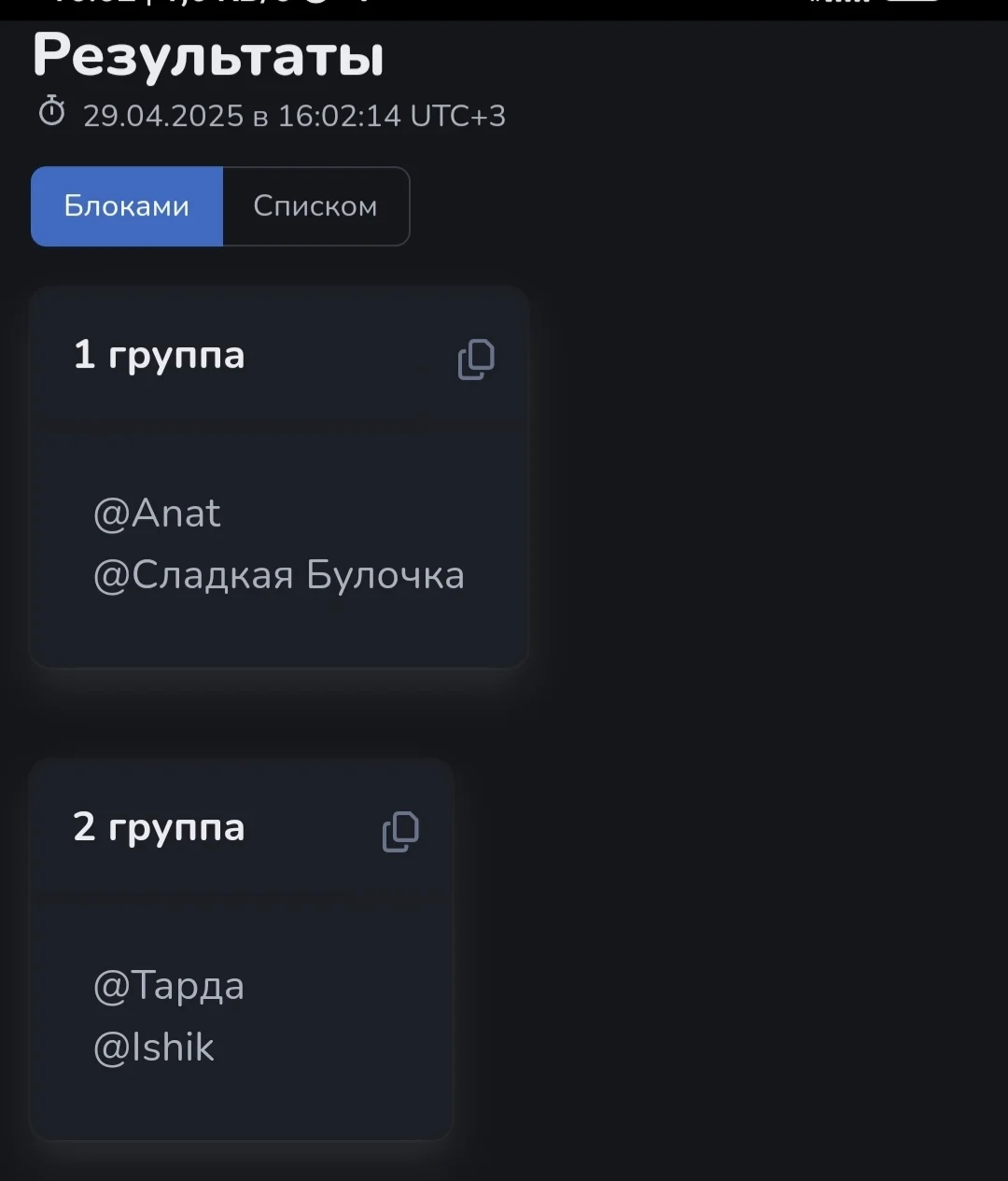Viewport: 1008px width, 1181px height.
Task: Open the @Anat mention
Action: tap(157, 513)
